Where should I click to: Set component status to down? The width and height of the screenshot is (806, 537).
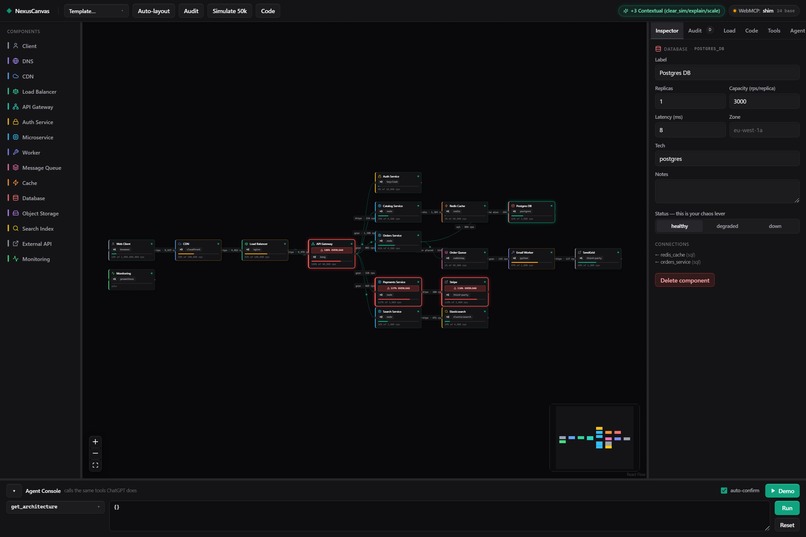tap(775, 226)
